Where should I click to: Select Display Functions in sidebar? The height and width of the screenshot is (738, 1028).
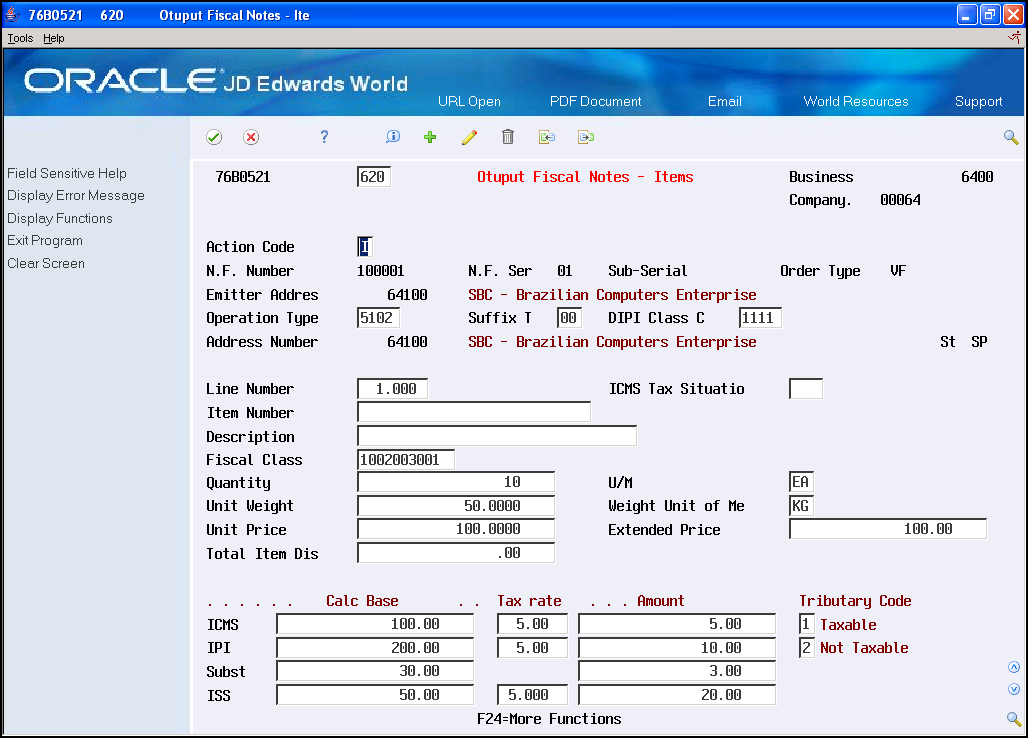(60, 218)
